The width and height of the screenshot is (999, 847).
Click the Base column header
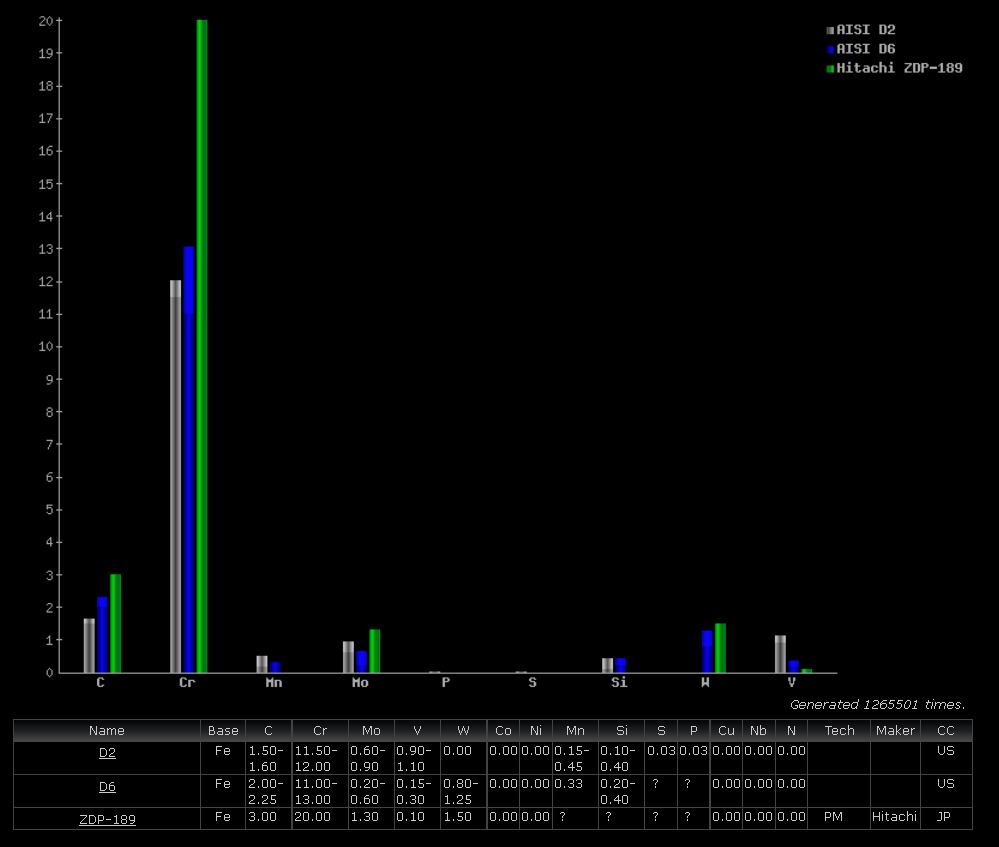coord(223,730)
